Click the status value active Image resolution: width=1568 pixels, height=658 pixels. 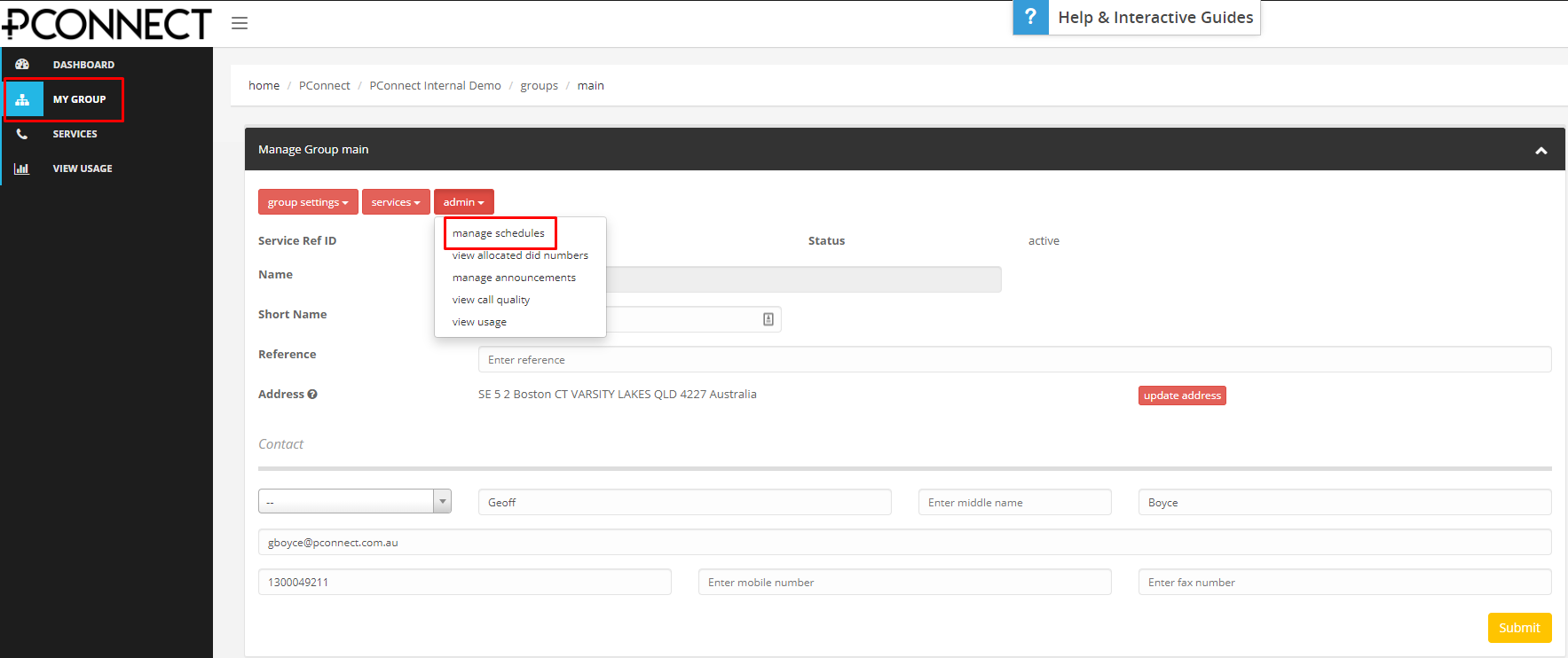1044,241
